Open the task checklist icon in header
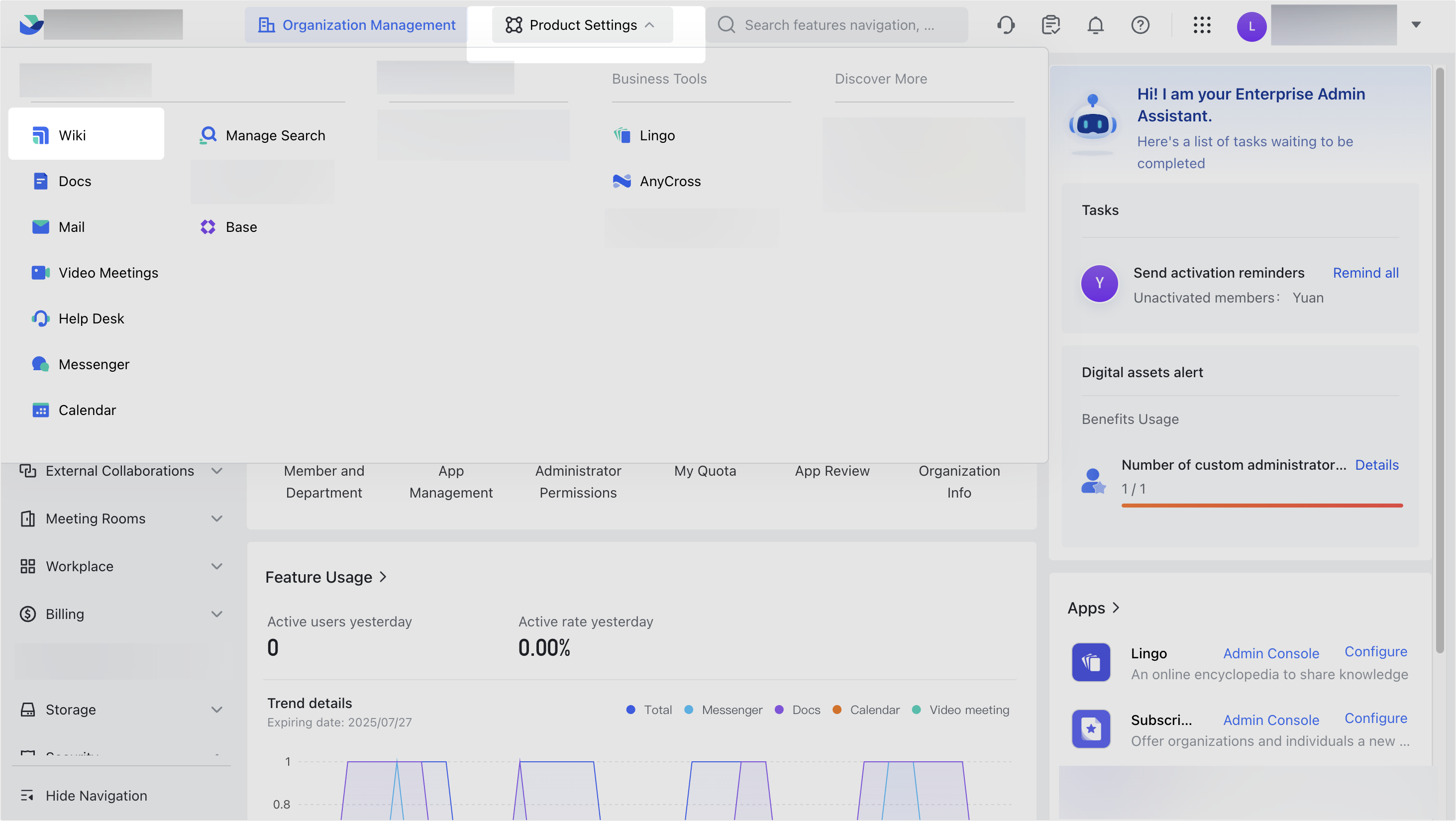The image size is (1456, 821). pyautogui.click(x=1051, y=25)
